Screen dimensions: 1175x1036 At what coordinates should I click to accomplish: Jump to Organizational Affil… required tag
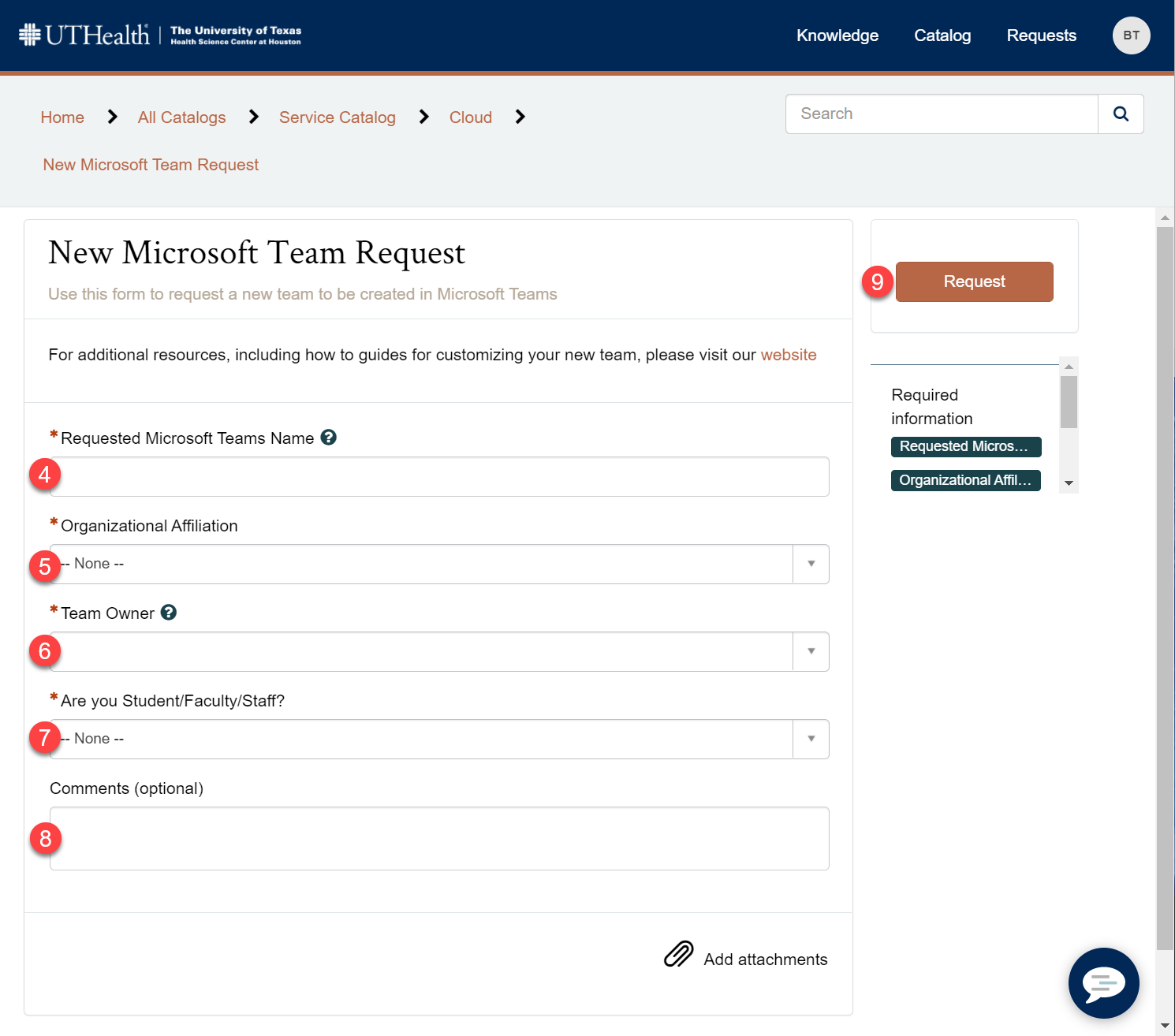965,480
